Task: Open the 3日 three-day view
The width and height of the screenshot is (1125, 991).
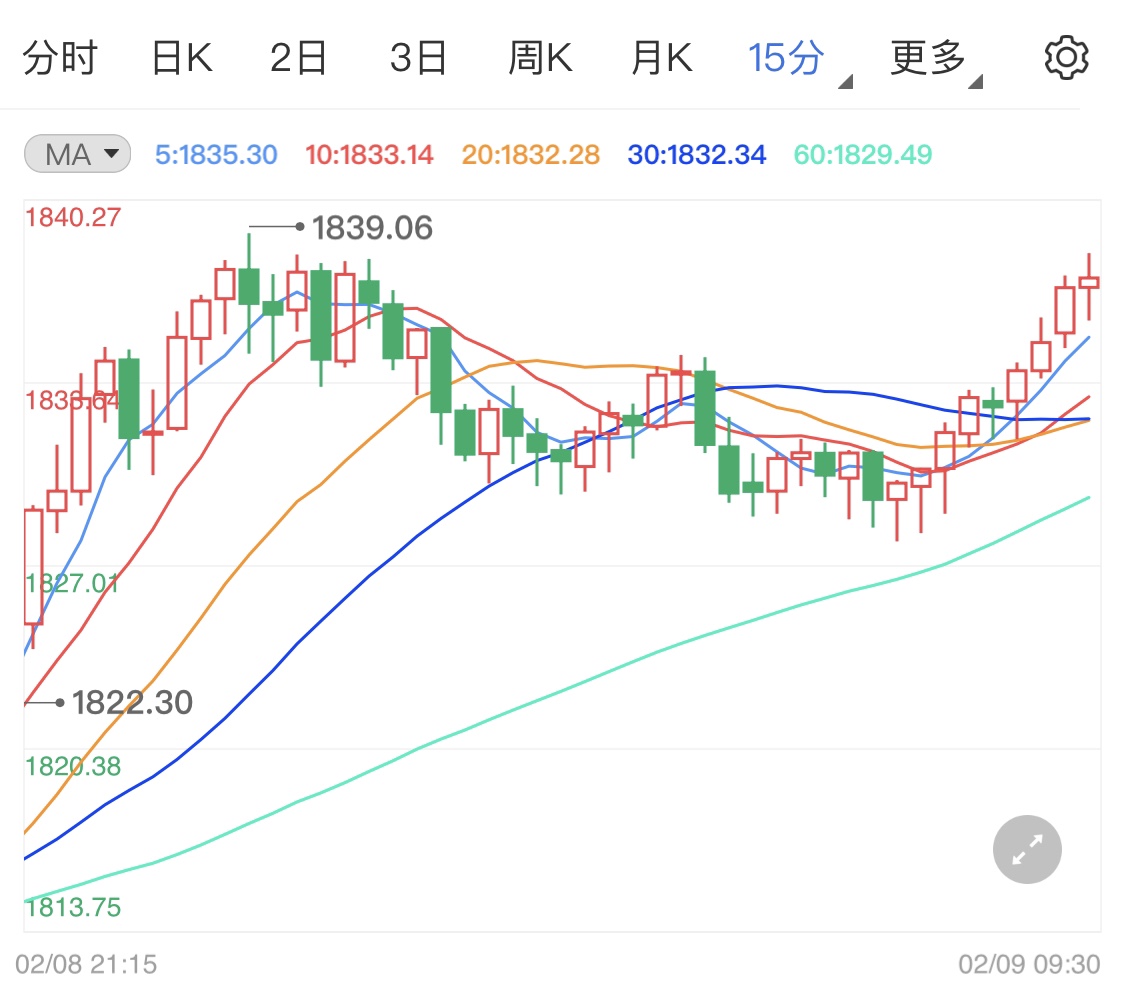Action: coord(418,58)
